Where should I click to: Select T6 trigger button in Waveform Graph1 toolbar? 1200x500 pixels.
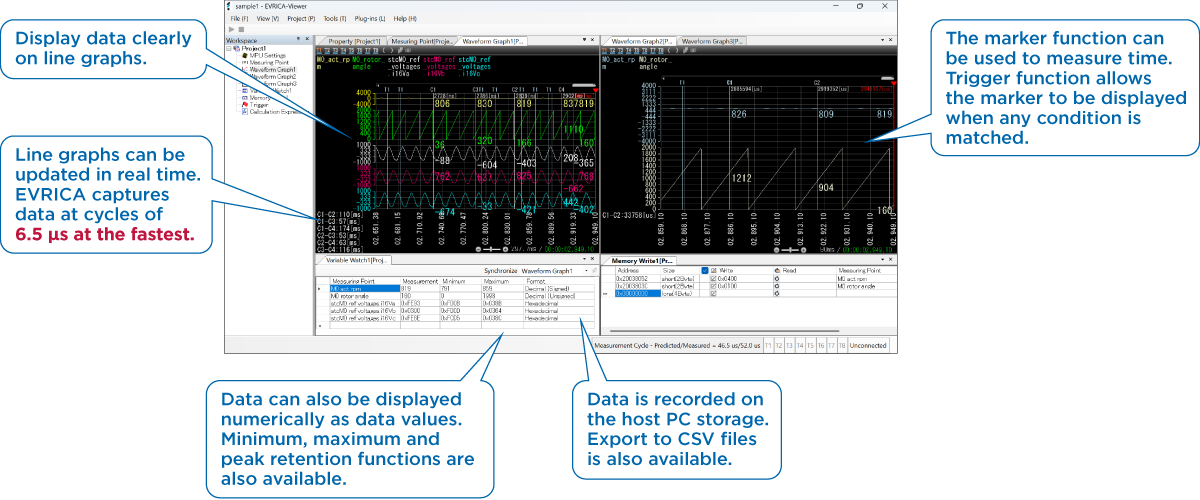click(359, 50)
